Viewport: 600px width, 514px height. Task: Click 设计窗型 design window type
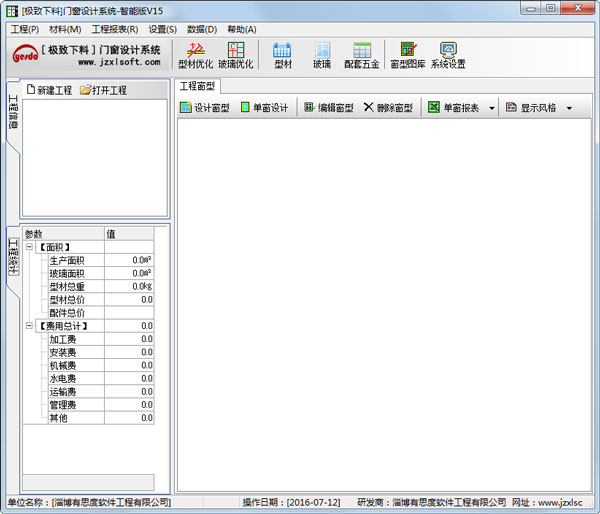tap(205, 108)
